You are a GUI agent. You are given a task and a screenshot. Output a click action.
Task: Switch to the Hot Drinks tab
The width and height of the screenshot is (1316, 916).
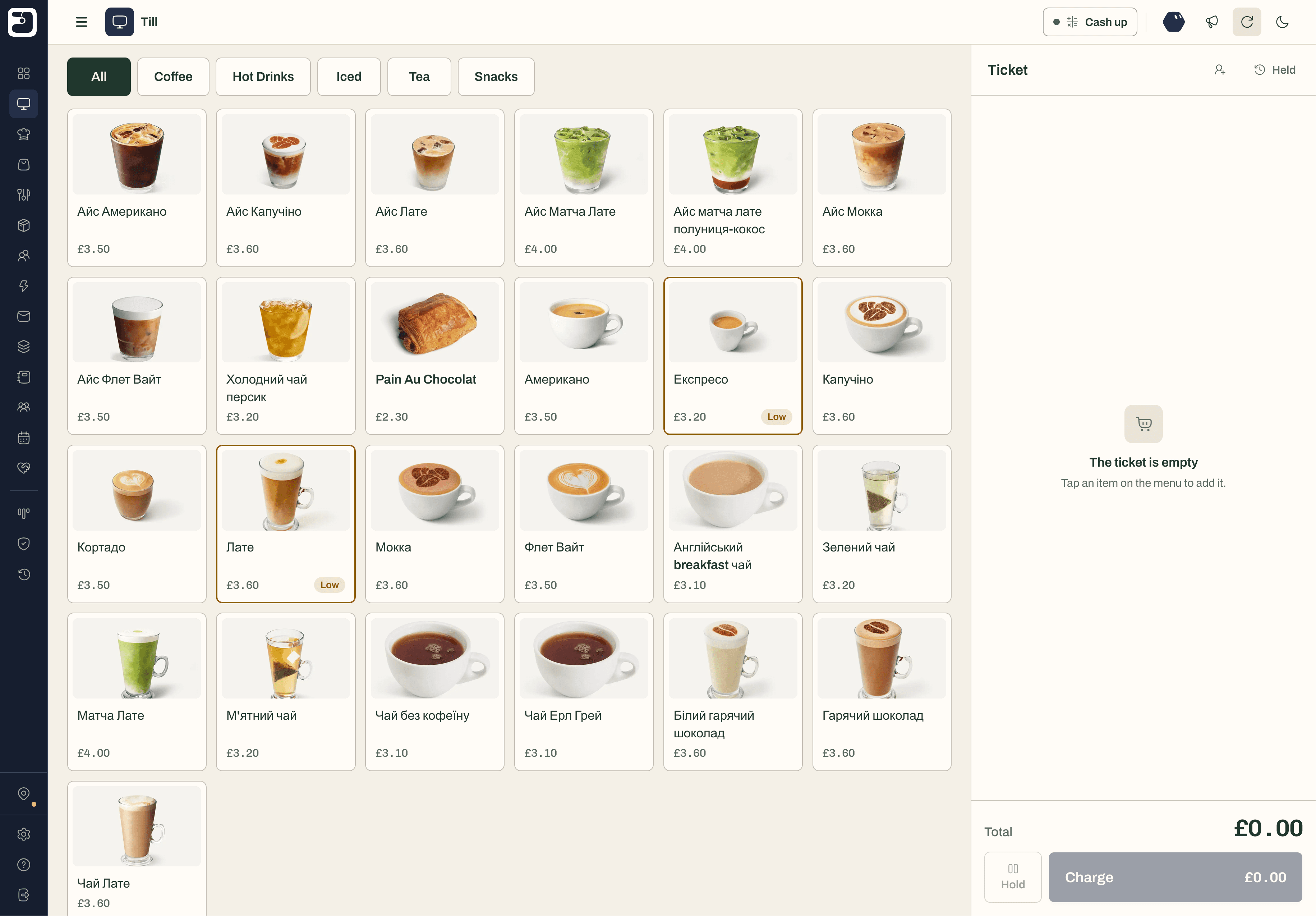263,77
